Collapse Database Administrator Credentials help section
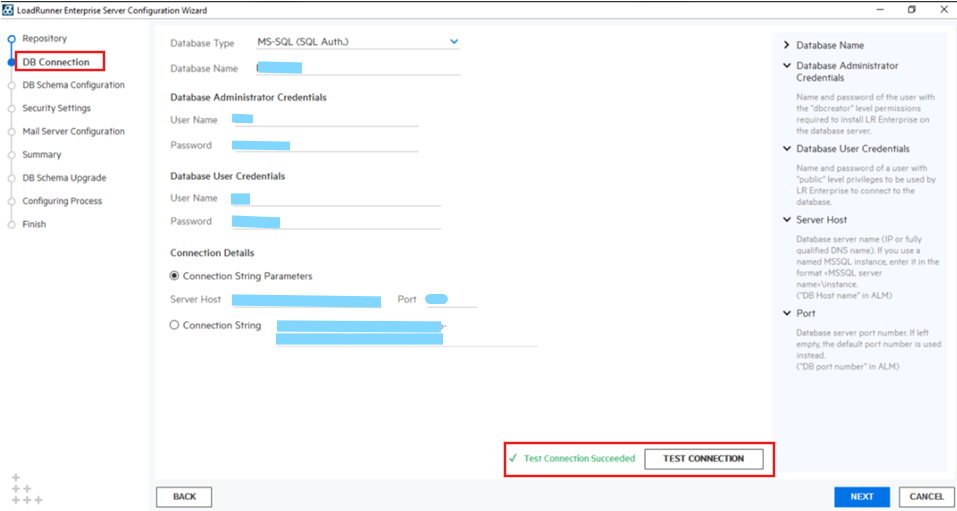Screen dimensions: 957x511 787,66
